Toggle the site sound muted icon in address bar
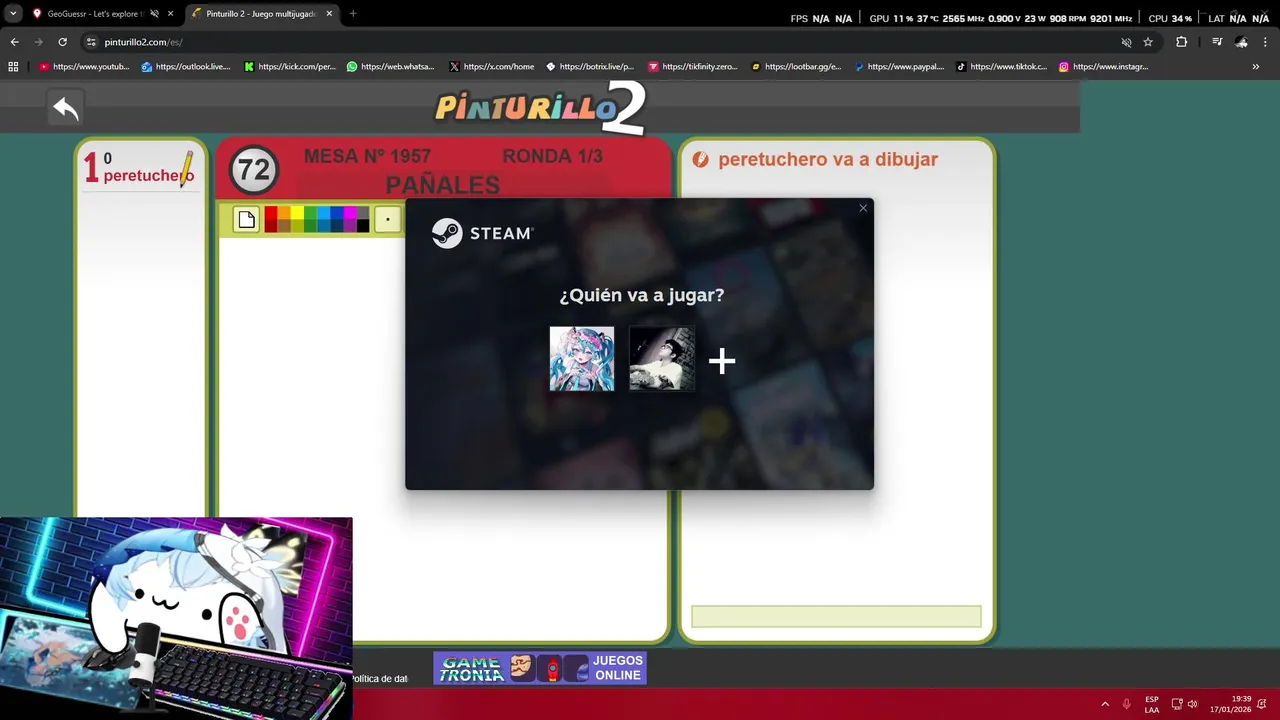Viewport: 1280px width, 720px height. click(x=1126, y=42)
